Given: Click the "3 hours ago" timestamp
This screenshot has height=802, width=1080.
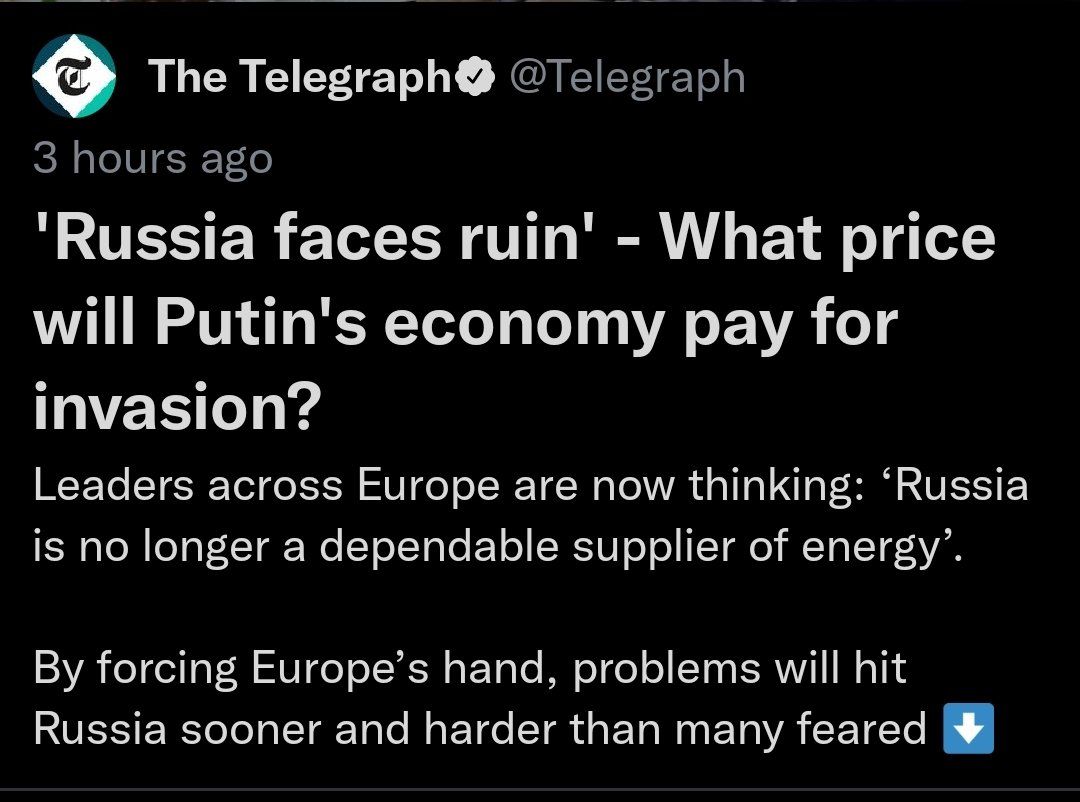Looking at the screenshot, I should pyautogui.click(x=152, y=158).
